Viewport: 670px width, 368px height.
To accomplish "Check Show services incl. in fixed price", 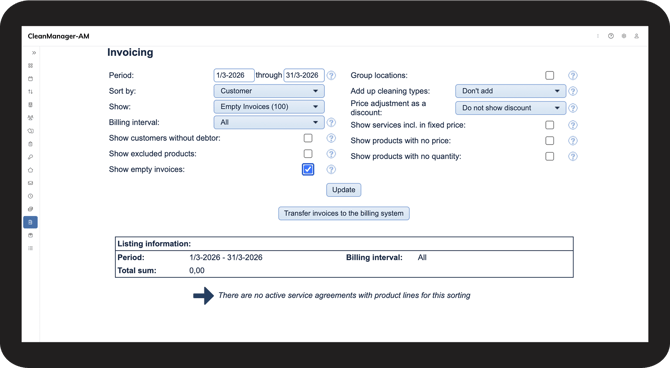I will [550, 125].
